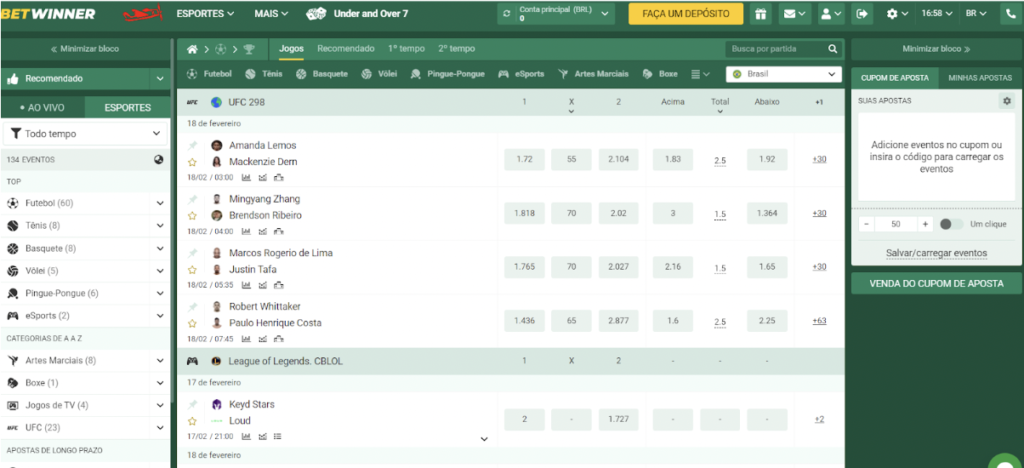Favorite the Justin Tafa match star
This screenshot has width=1024, height=468.
pyautogui.click(x=192, y=269)
